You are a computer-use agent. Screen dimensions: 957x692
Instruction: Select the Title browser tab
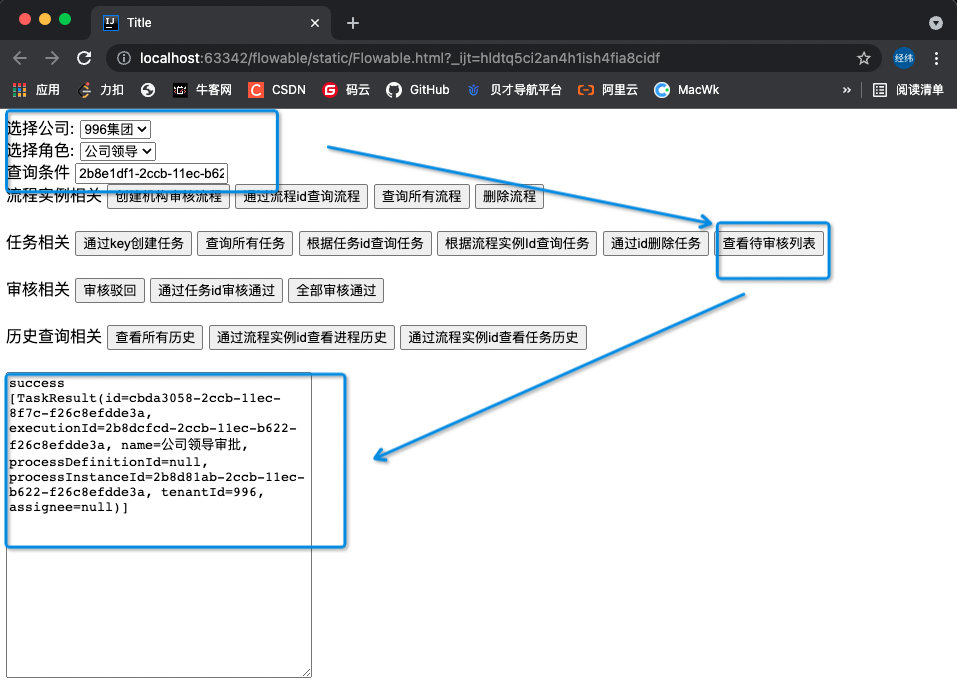(211, 23)
